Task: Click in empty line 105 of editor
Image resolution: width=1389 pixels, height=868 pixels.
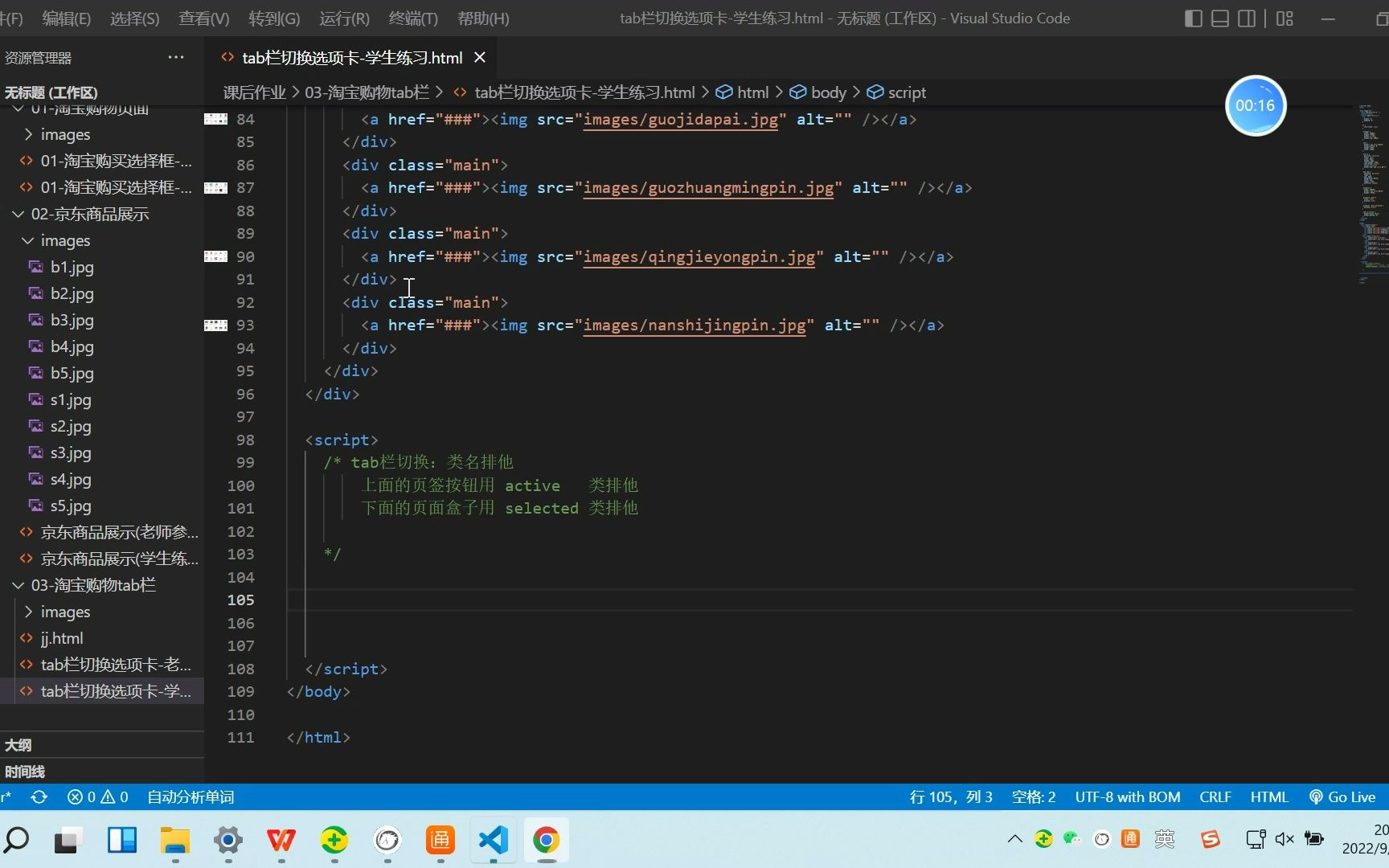Action: (820, 600)
